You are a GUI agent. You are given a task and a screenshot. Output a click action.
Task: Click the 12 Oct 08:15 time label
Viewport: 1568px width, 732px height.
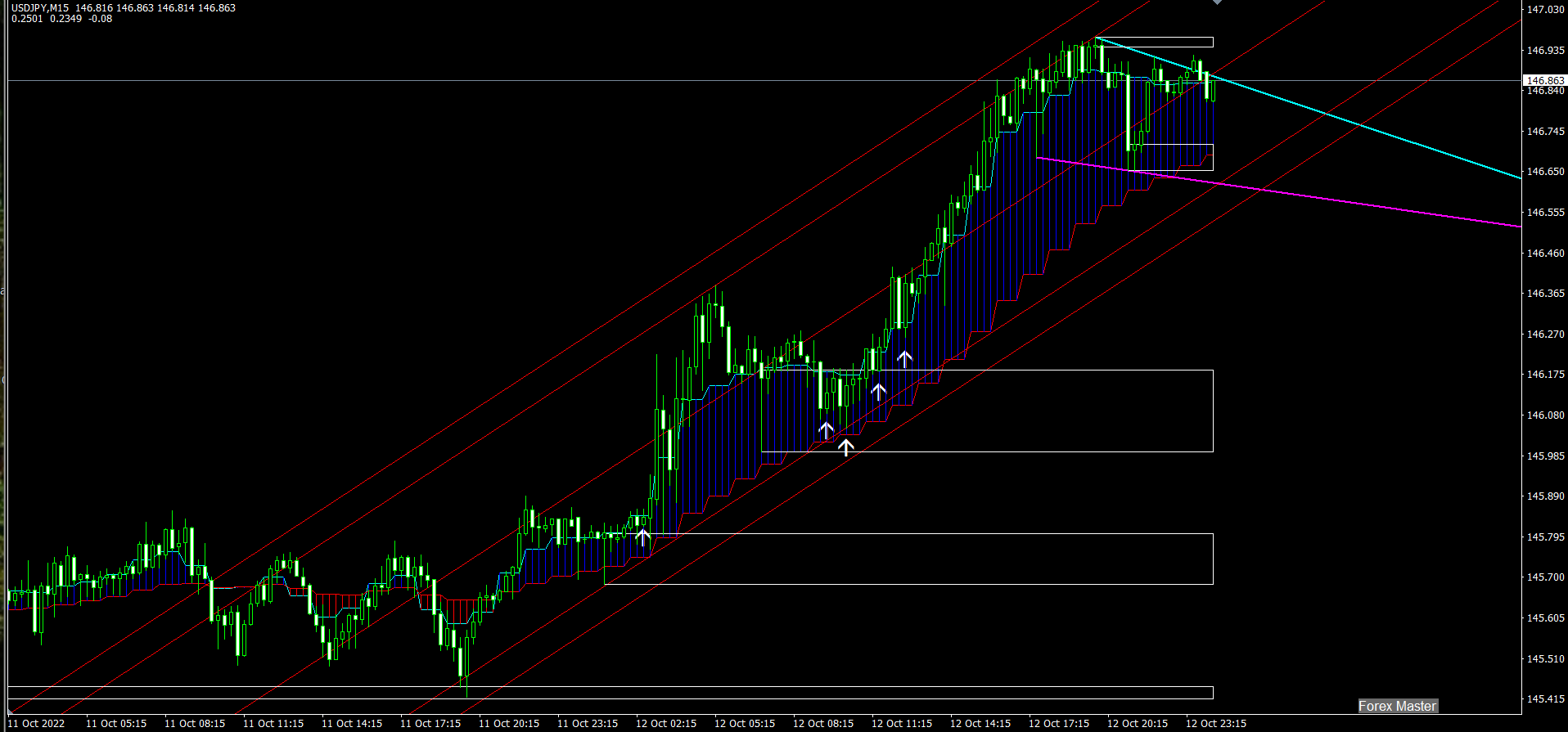pos(823,724)
